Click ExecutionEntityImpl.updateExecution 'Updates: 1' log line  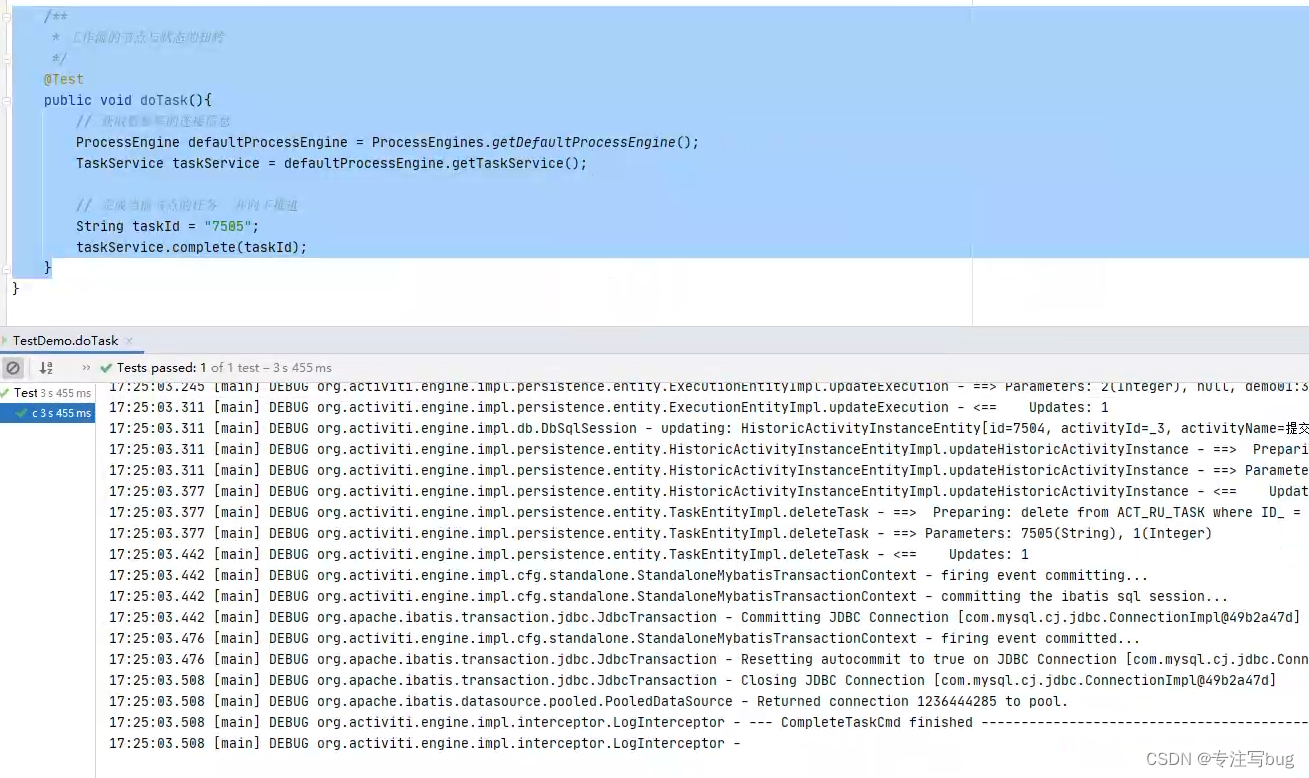[x=609, y=407]
